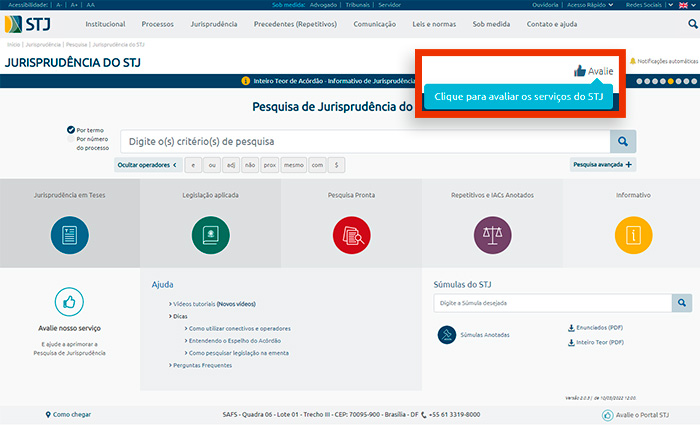Click the A+ accessibility font control

click(x=74, y=5)
